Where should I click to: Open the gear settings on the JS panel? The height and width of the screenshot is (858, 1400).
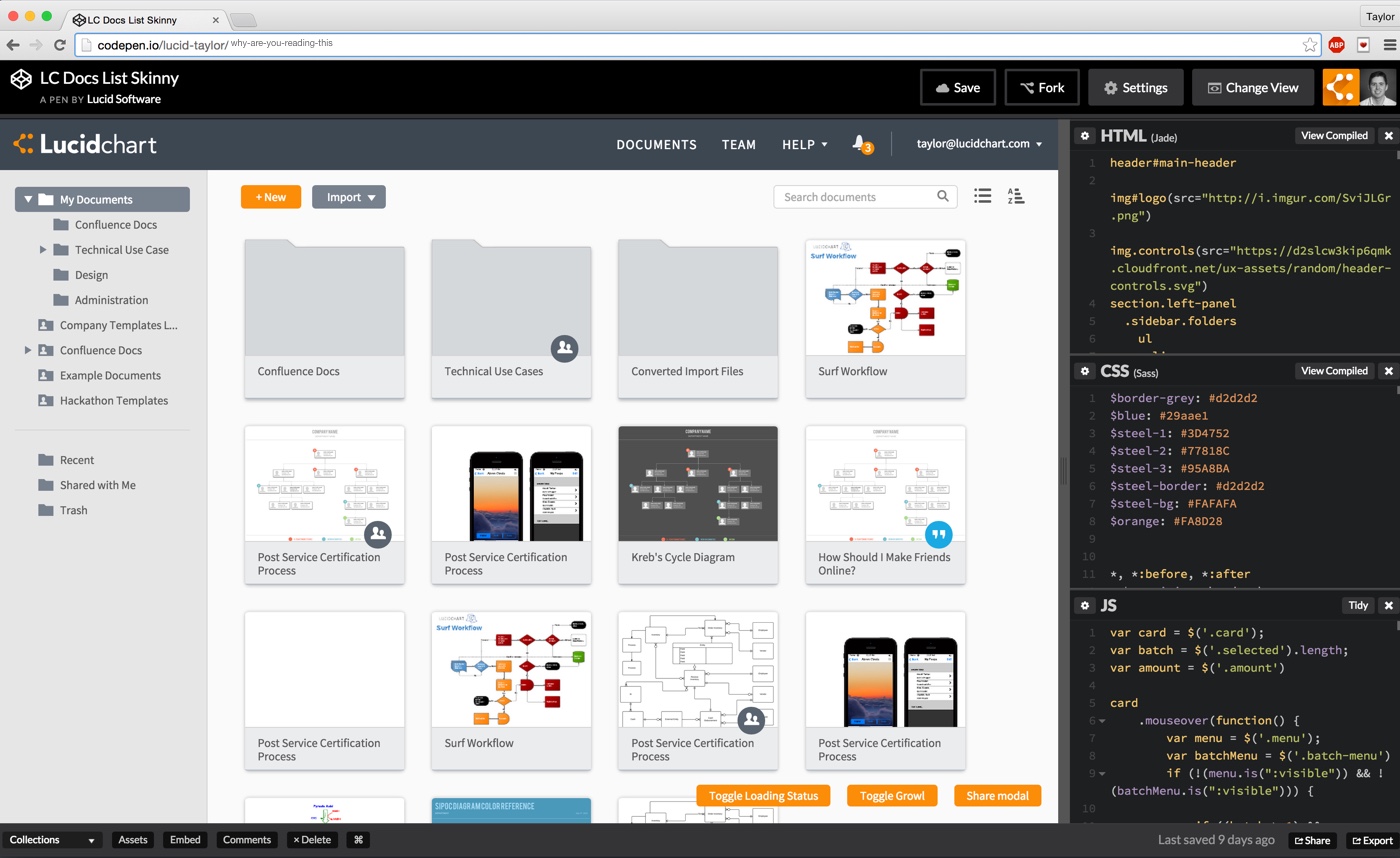(1084, 605)
